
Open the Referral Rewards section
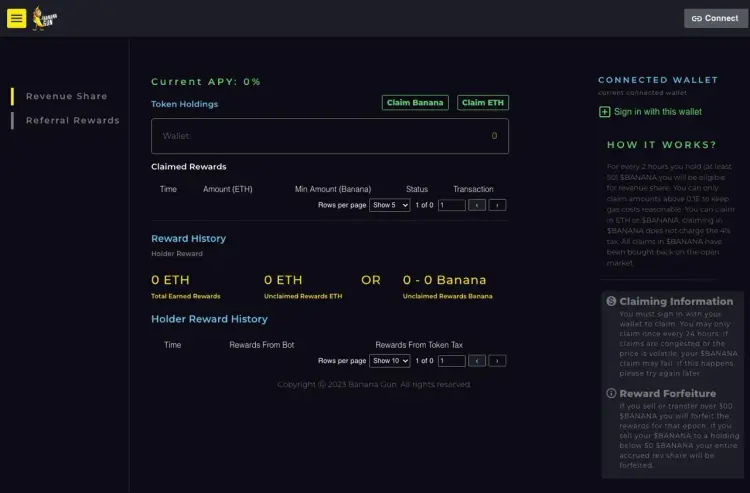click(72, 120)
